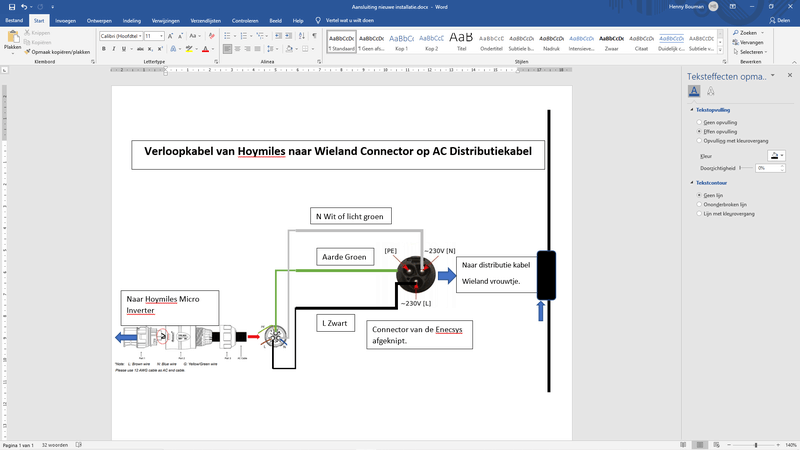Select Lijn met kleurovergang option
This screenshot has height=450, width=800.
pos(726,214)
